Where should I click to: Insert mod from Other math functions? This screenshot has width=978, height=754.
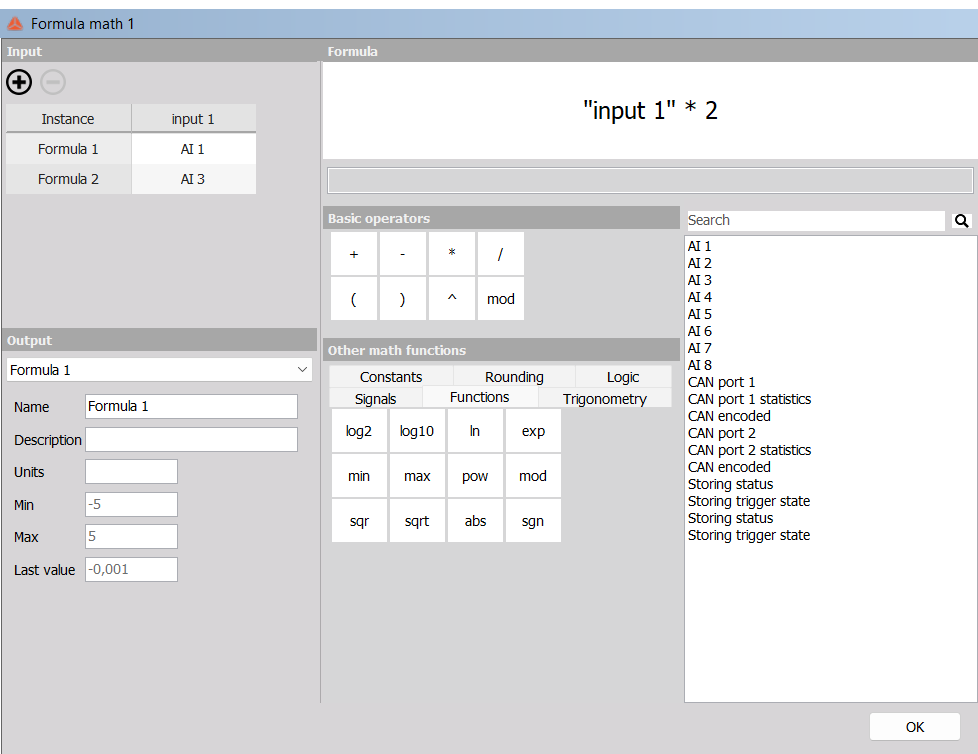click(533, 476)
